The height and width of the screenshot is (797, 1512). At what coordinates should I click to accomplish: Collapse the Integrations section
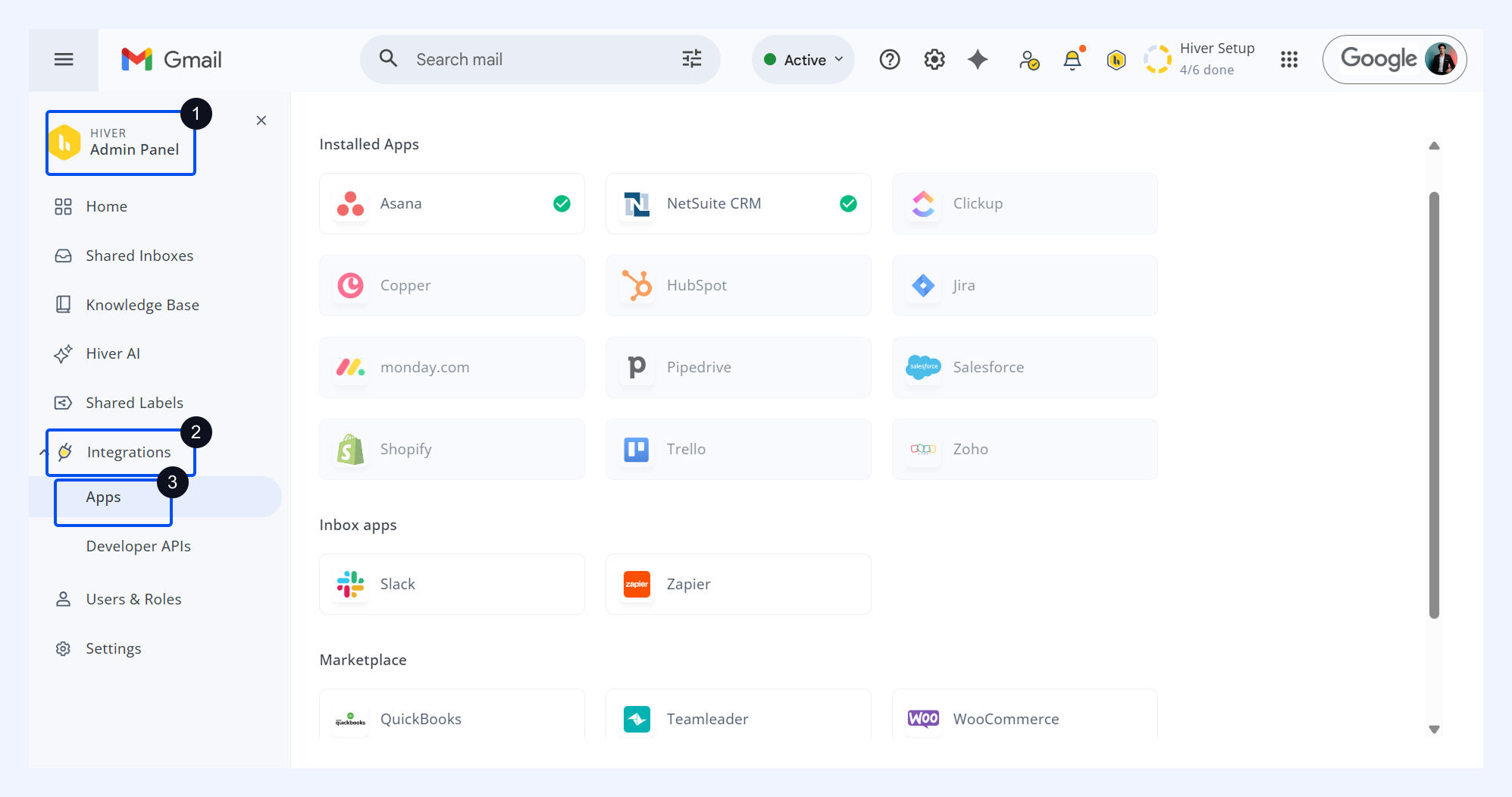click(43, 452)
